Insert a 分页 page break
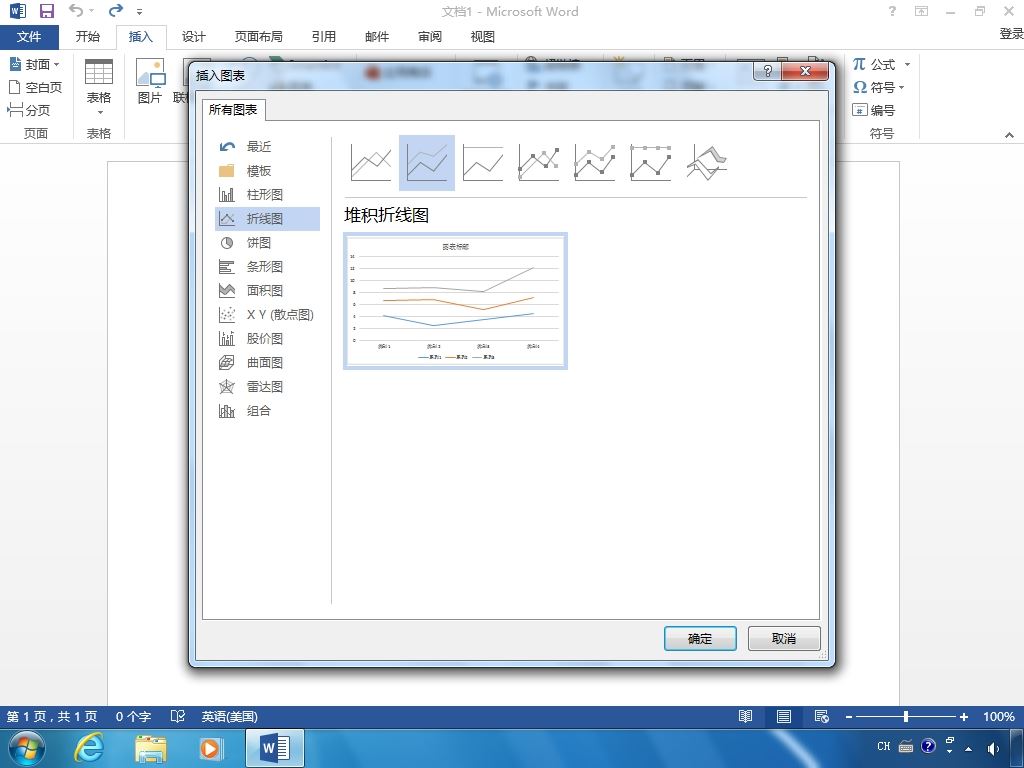 [29, 110]
